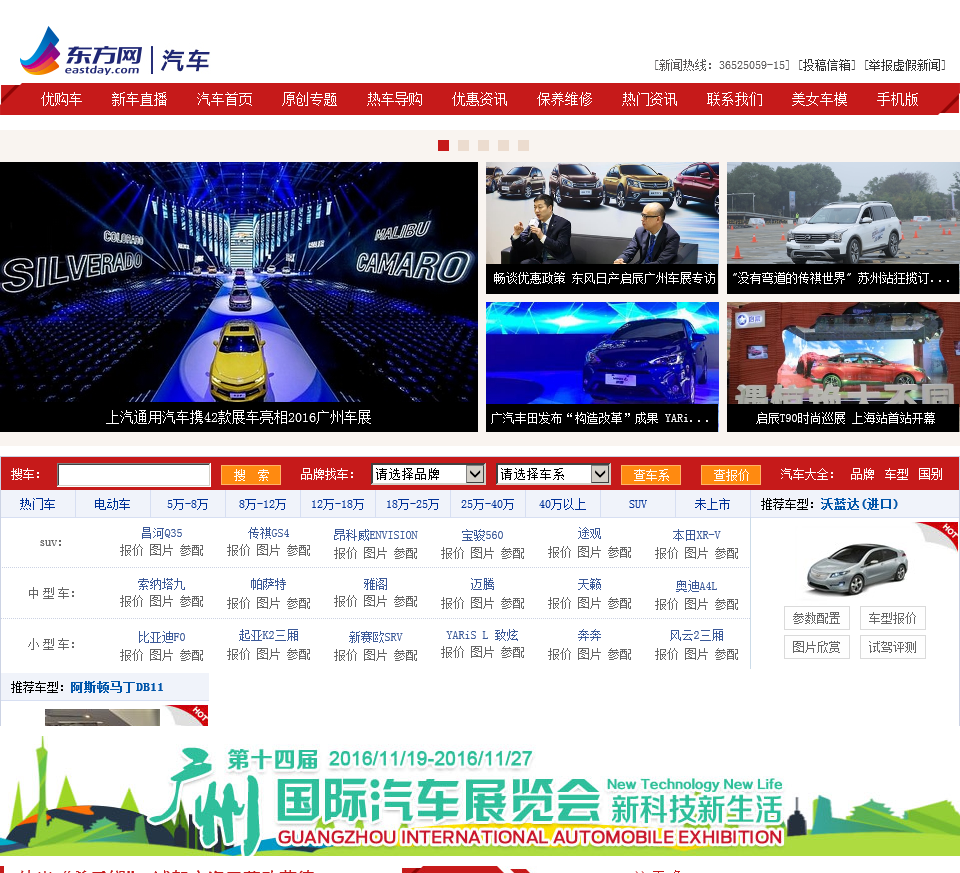Open the 东风日产启辰广州车展专访 thumbnail
This screenshot has width=960, height=873.
(602, 228)
